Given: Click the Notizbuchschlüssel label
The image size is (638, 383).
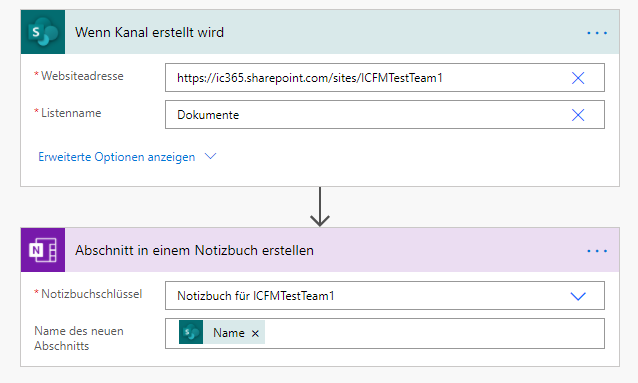Looking at the screenshot, I should pyautogui.click(x=92, y=294).
